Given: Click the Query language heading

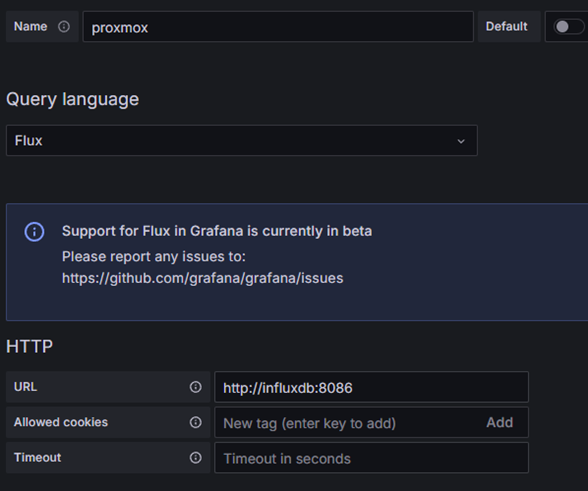Looking at the screenshot, I should 73,99.
